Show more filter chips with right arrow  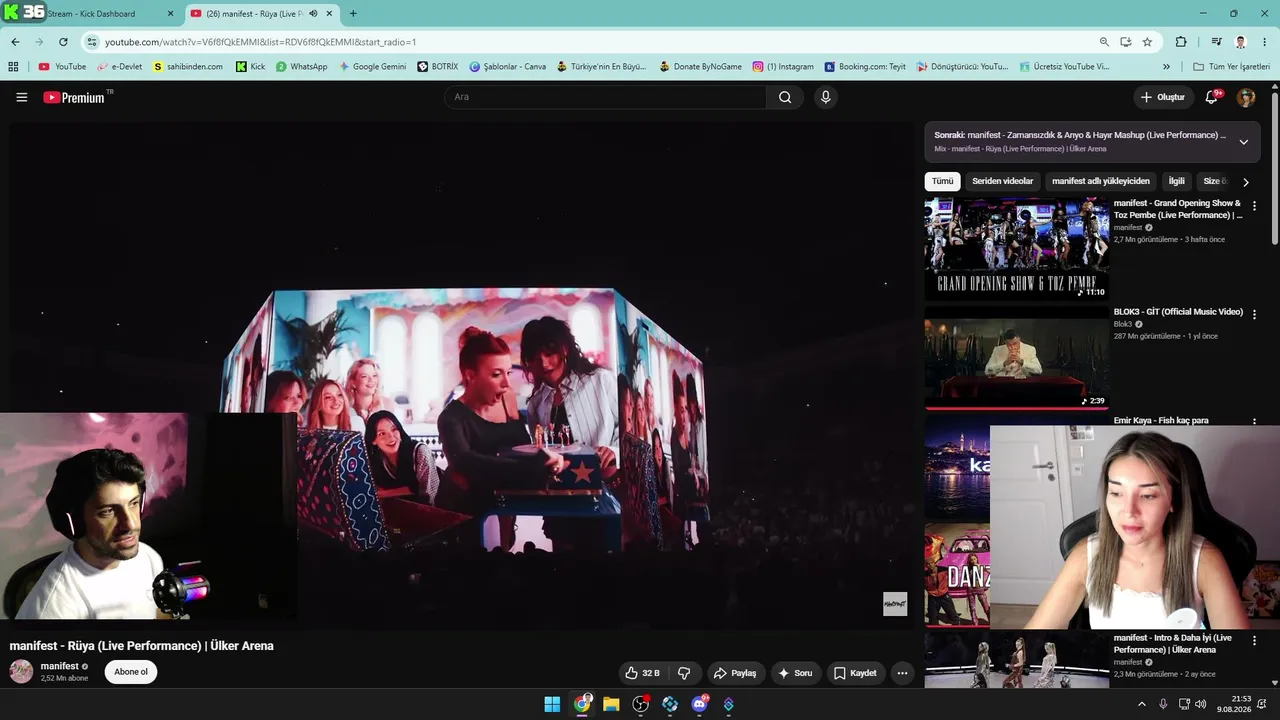point(1245,182)
